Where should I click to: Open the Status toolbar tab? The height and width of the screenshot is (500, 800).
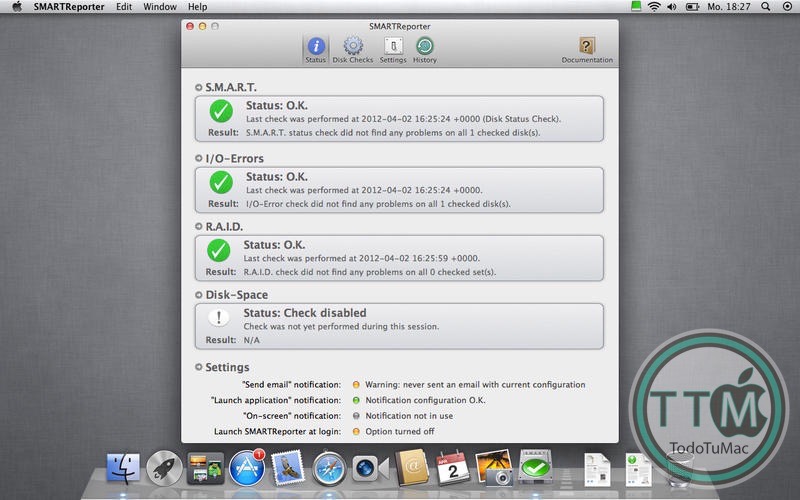click(316, 50)
